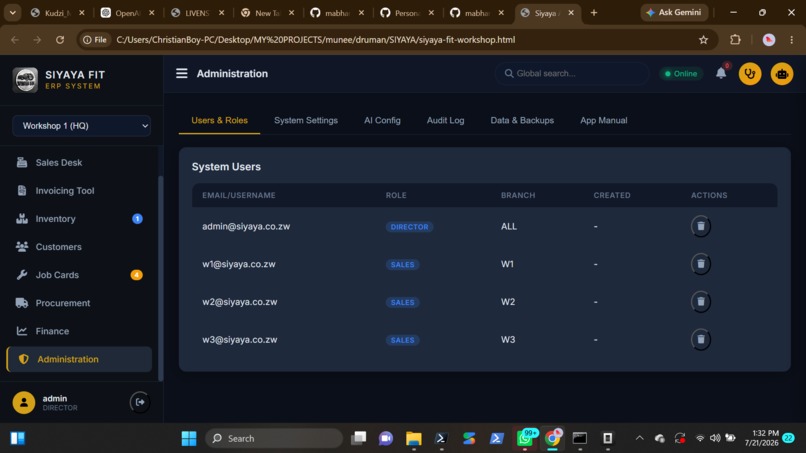Viewport: 806px width, 453px height.
Task: Open WhatsApp from the taskbar
Action: click(x=525, y=439)
